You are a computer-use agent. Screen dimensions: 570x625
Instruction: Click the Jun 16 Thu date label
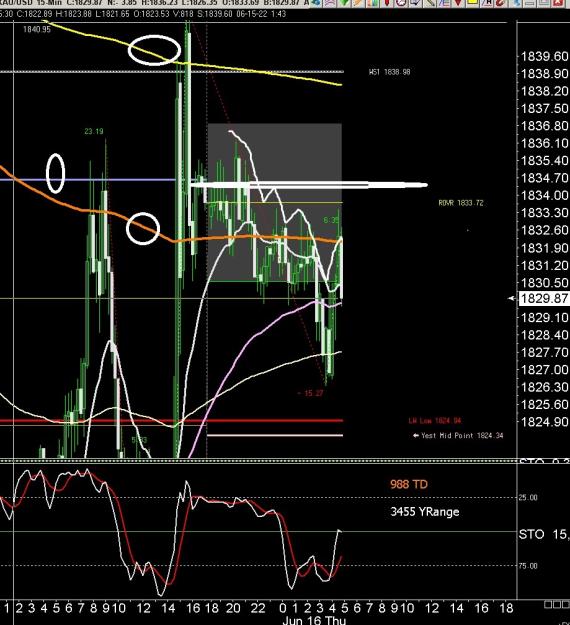pyautogui.click(x=314, y=620)
